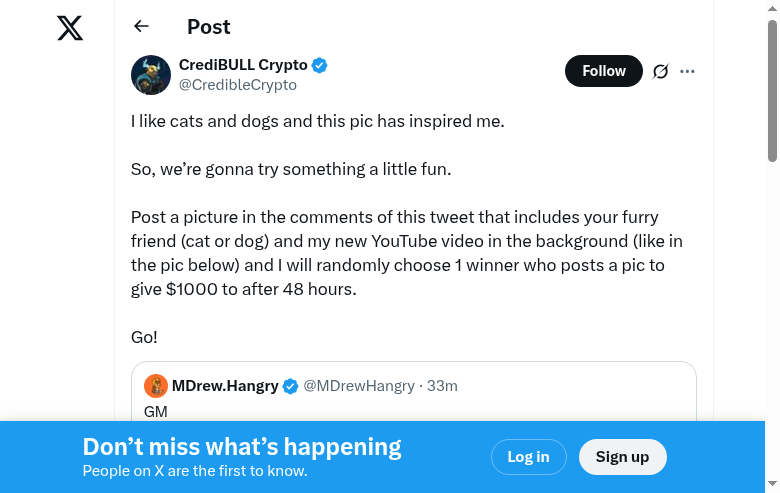Screen dimensions: 780x493
Task: Open CrediBULL Crypto's profile avatar
Action: pos(151,75)
